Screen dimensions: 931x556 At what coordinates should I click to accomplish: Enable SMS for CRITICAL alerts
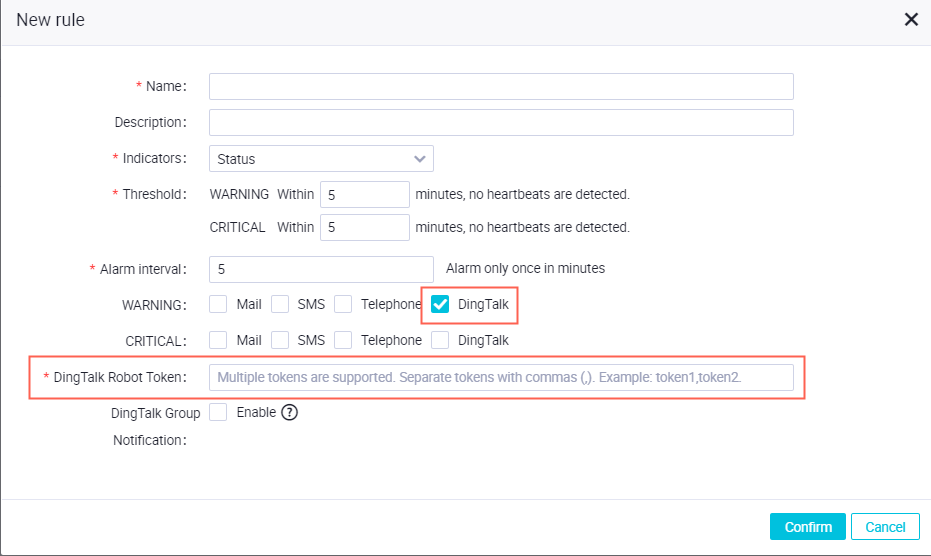point(280,340)
